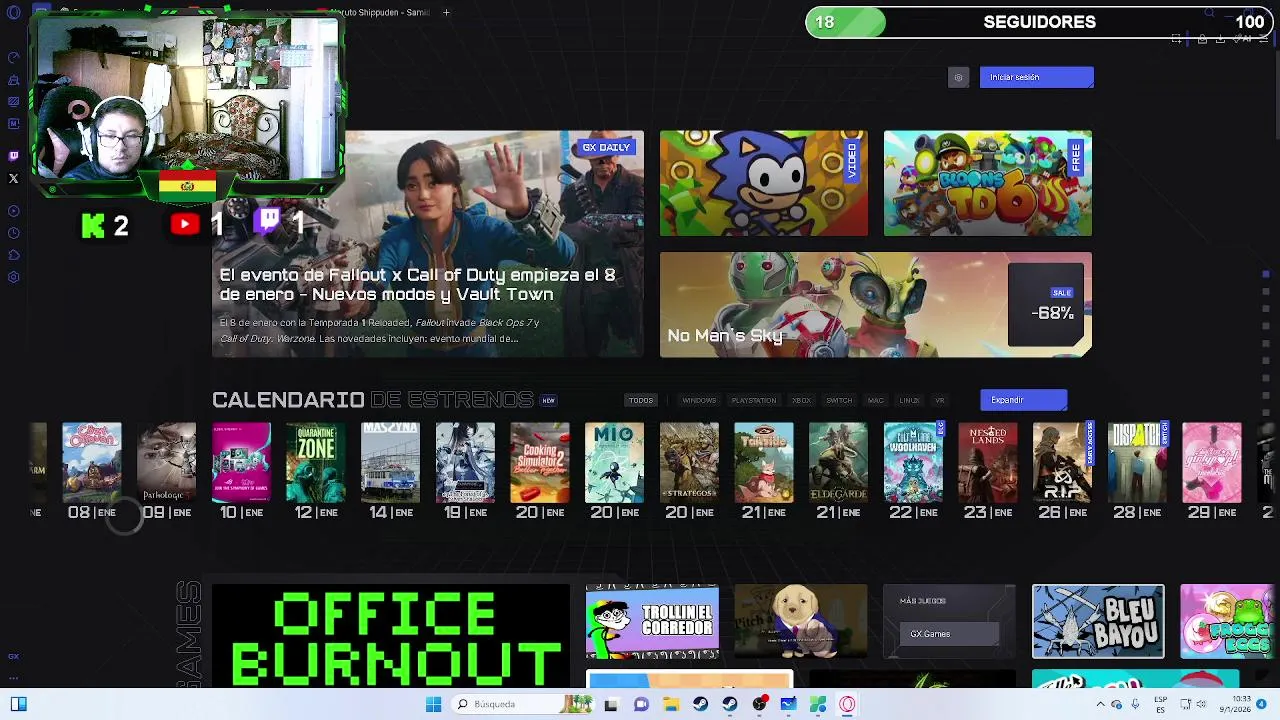Click the GX DAILY badge

(x=606, y=148)
